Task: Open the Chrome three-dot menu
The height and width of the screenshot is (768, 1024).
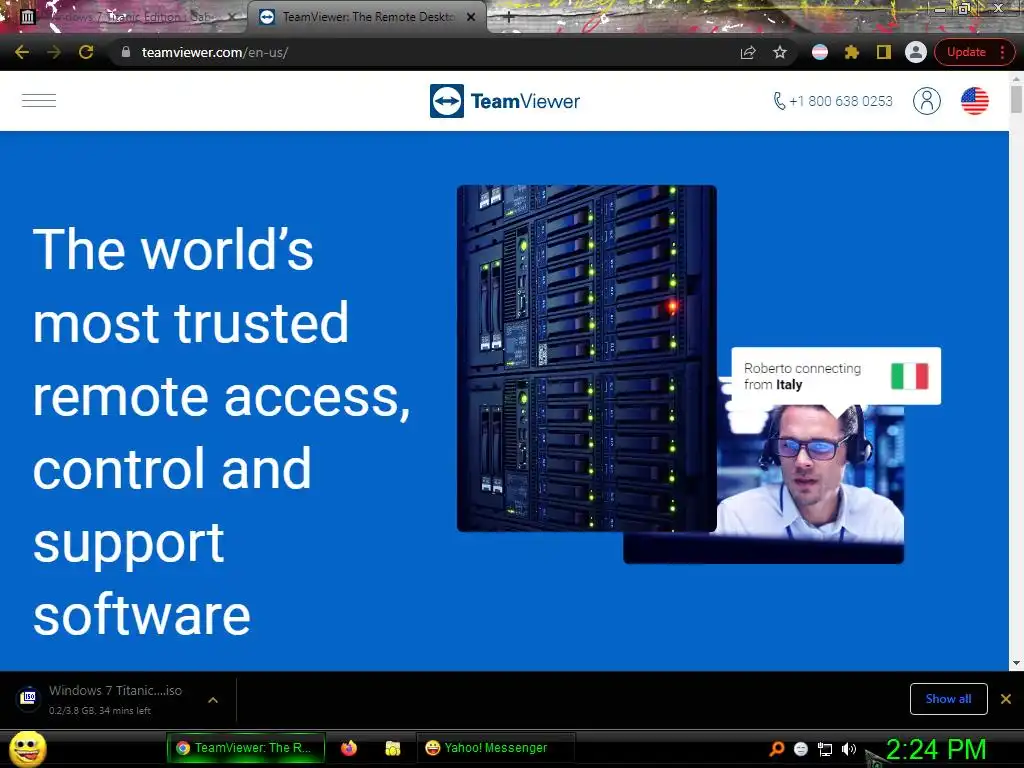Action: click(x=1002, y=52)
